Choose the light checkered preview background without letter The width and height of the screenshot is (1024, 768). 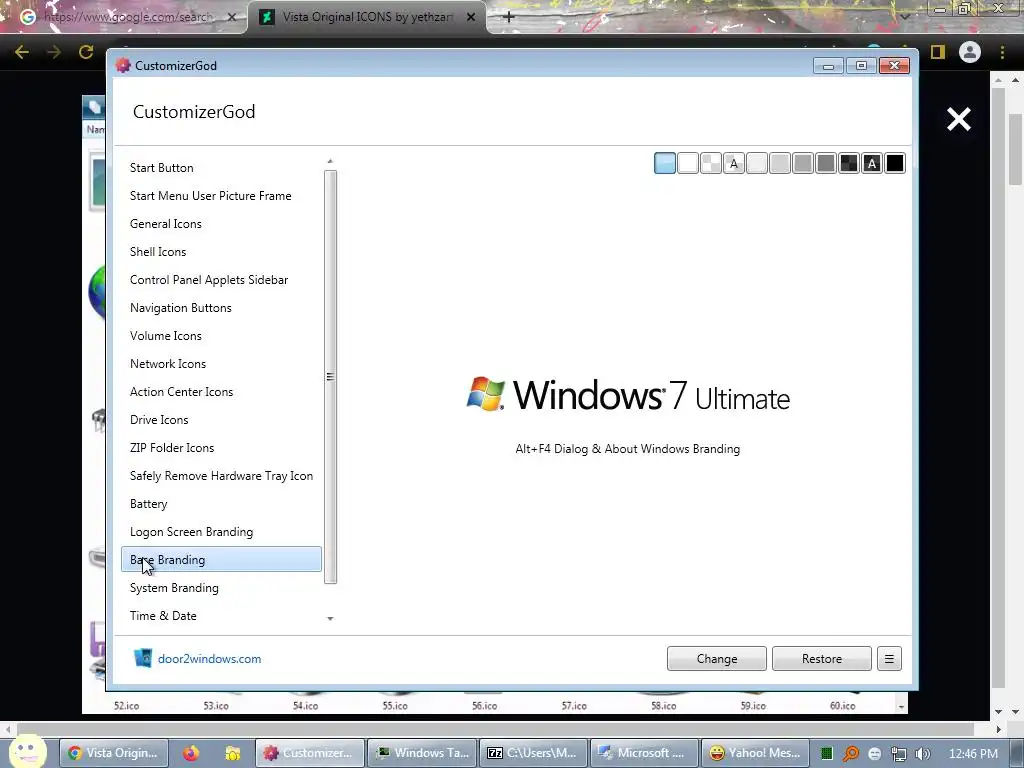pyautogui.click(x=711, y=163)
